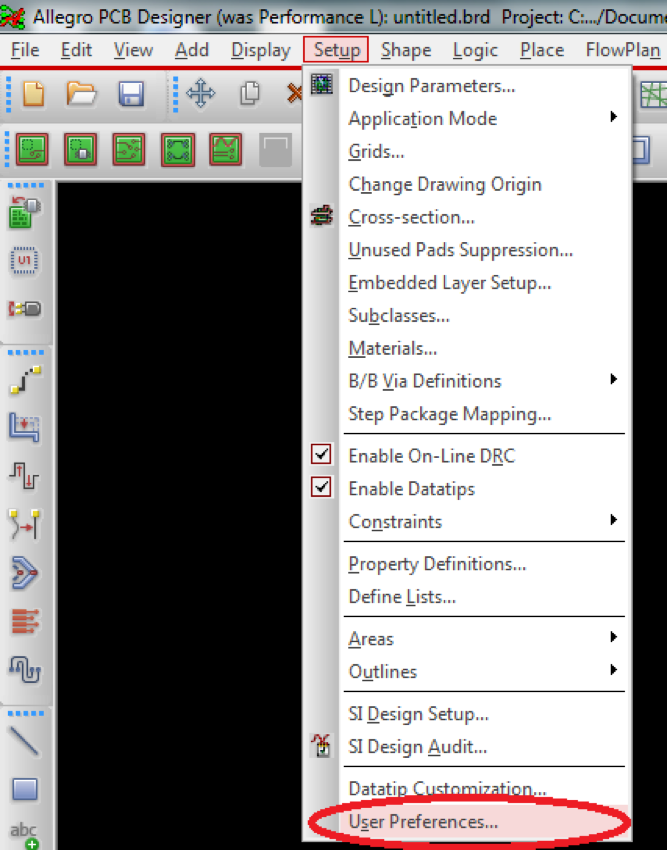Click the Place Manual component icon

pos(25,212)
